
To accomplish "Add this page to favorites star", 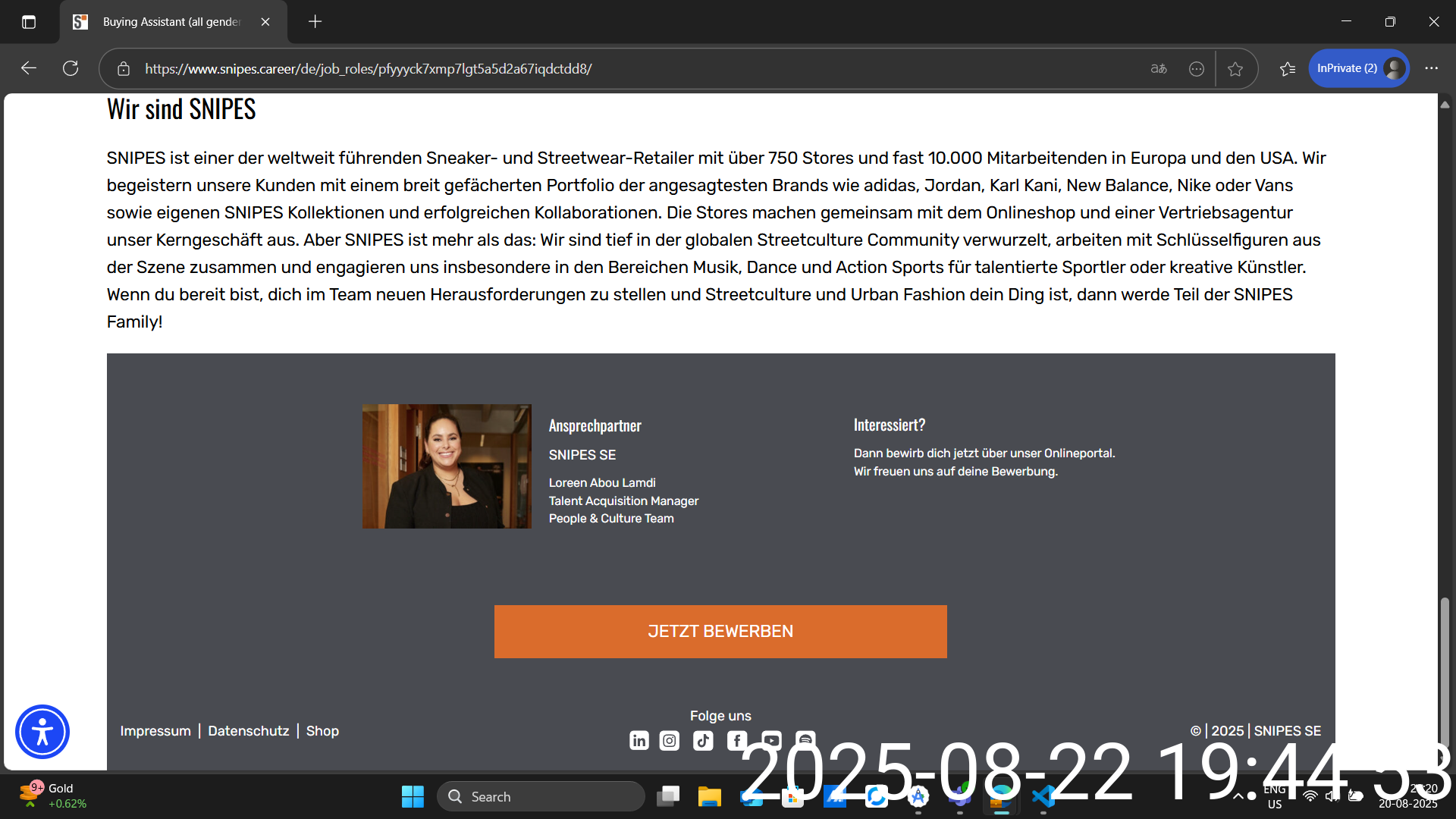I will pyautogui.click(x=1235, y=69).
